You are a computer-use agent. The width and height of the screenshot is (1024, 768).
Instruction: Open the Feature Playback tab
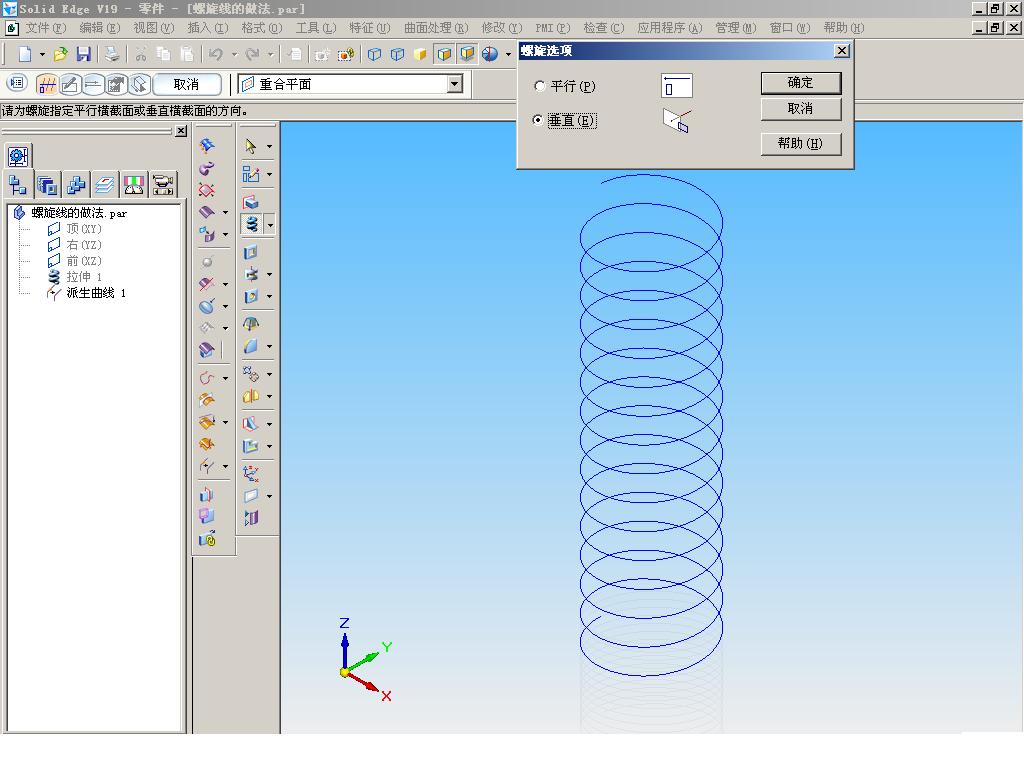(163, 185)
